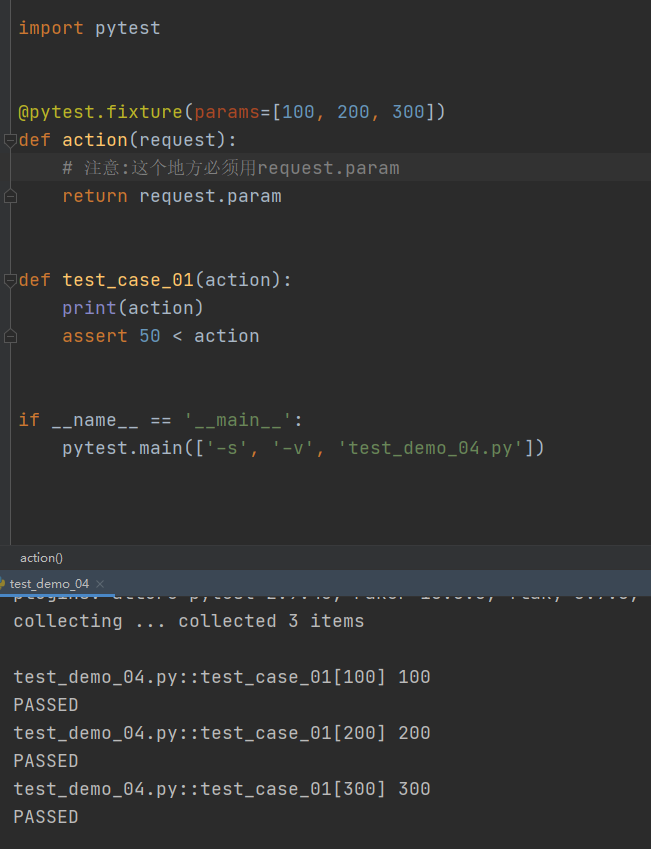Click PASSED under test_case_01[100]

46,705
